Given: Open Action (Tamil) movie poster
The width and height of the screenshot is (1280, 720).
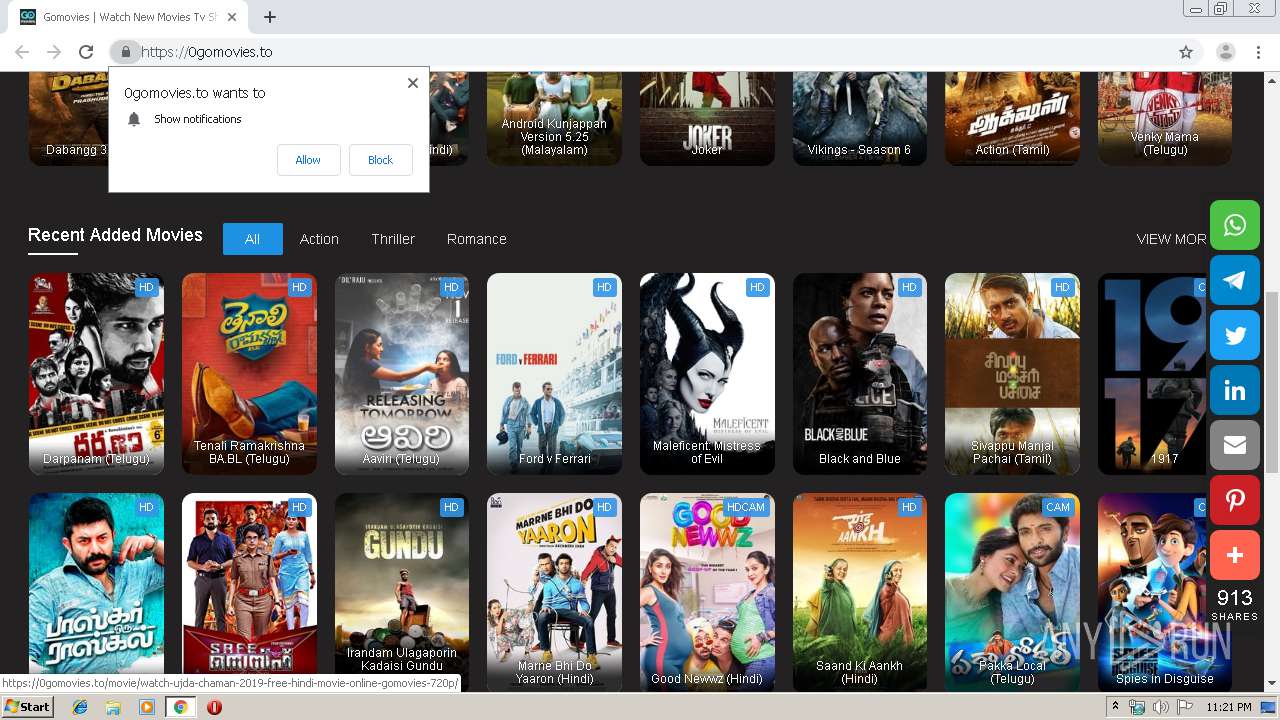Looking at the screenshot, I should pyautogui.click(x=1012, y=119).
